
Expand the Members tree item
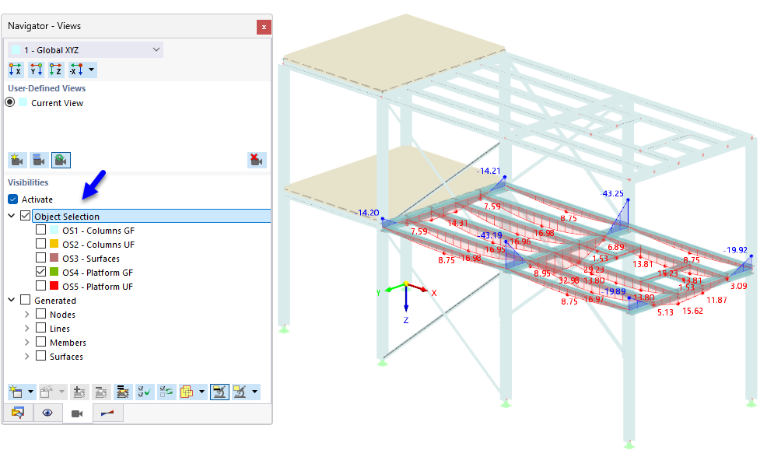point(27,343)
